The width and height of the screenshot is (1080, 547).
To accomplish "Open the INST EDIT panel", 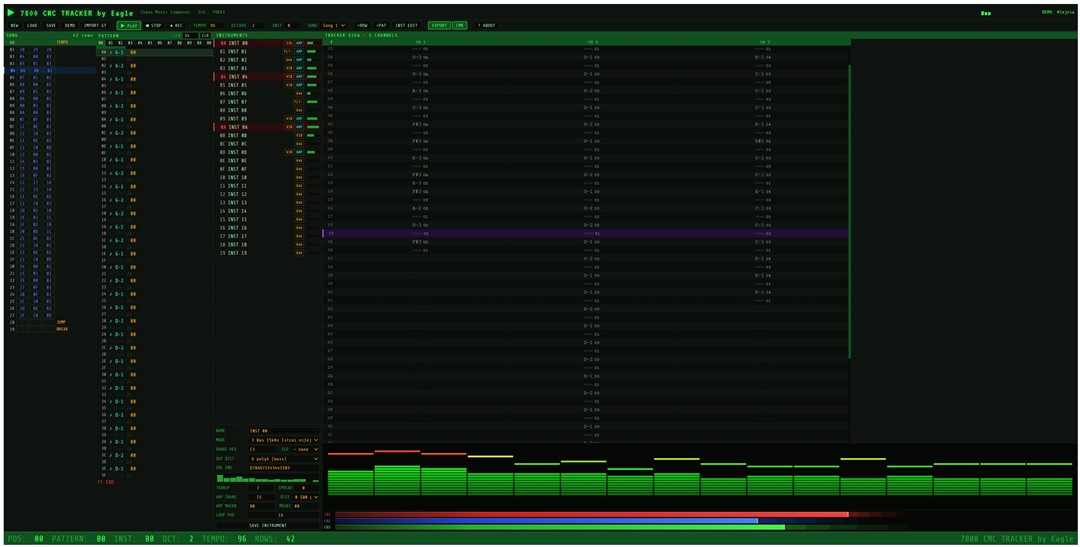I will [x=406, y=25].
